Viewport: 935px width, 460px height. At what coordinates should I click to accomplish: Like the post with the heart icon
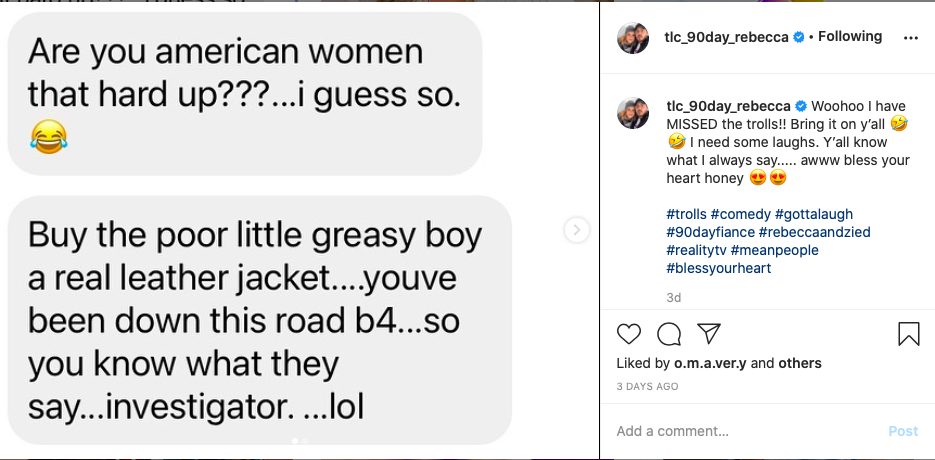[629, 334]
